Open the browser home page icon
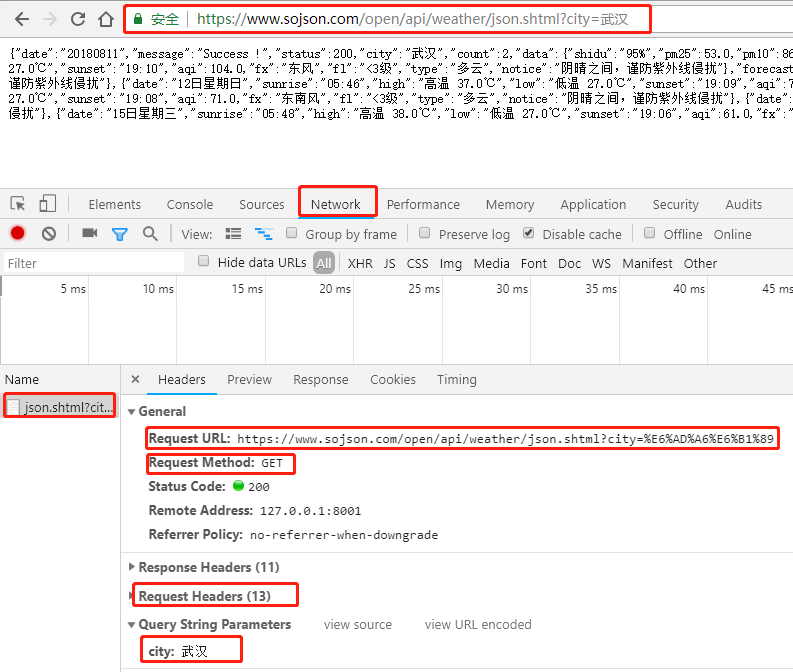 [x=106, y=19]
